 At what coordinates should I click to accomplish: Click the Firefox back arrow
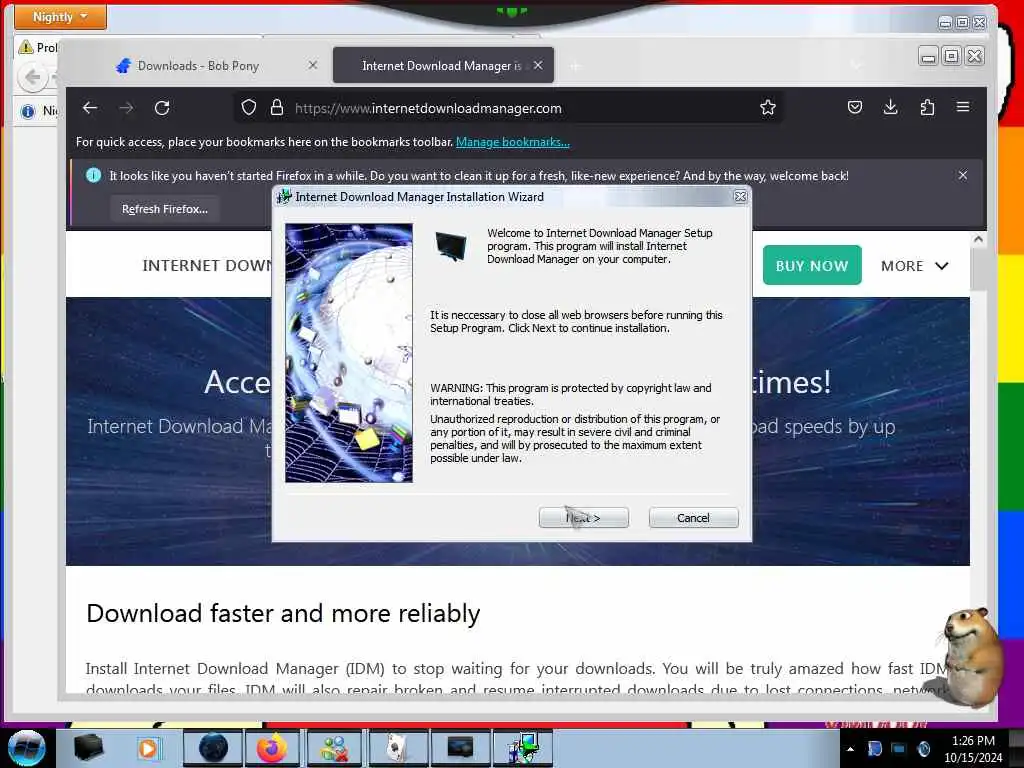(x=90, y=108)
